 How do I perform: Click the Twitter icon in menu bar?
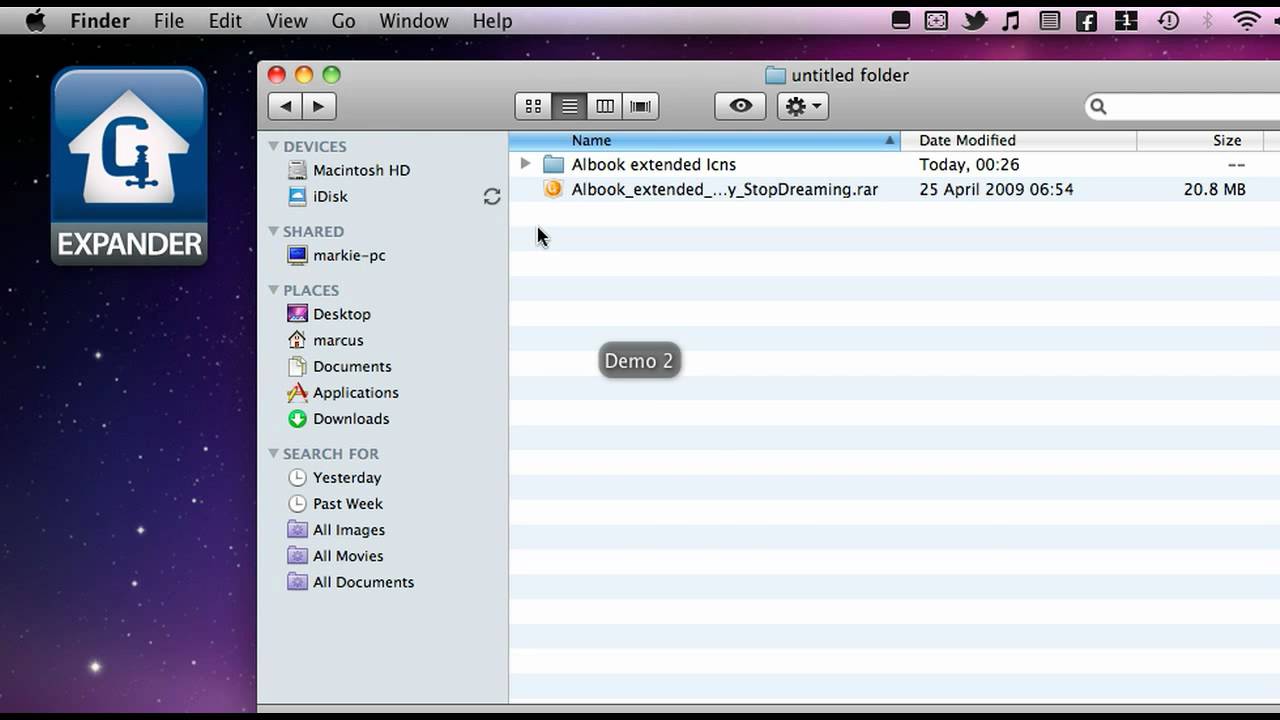974,20
